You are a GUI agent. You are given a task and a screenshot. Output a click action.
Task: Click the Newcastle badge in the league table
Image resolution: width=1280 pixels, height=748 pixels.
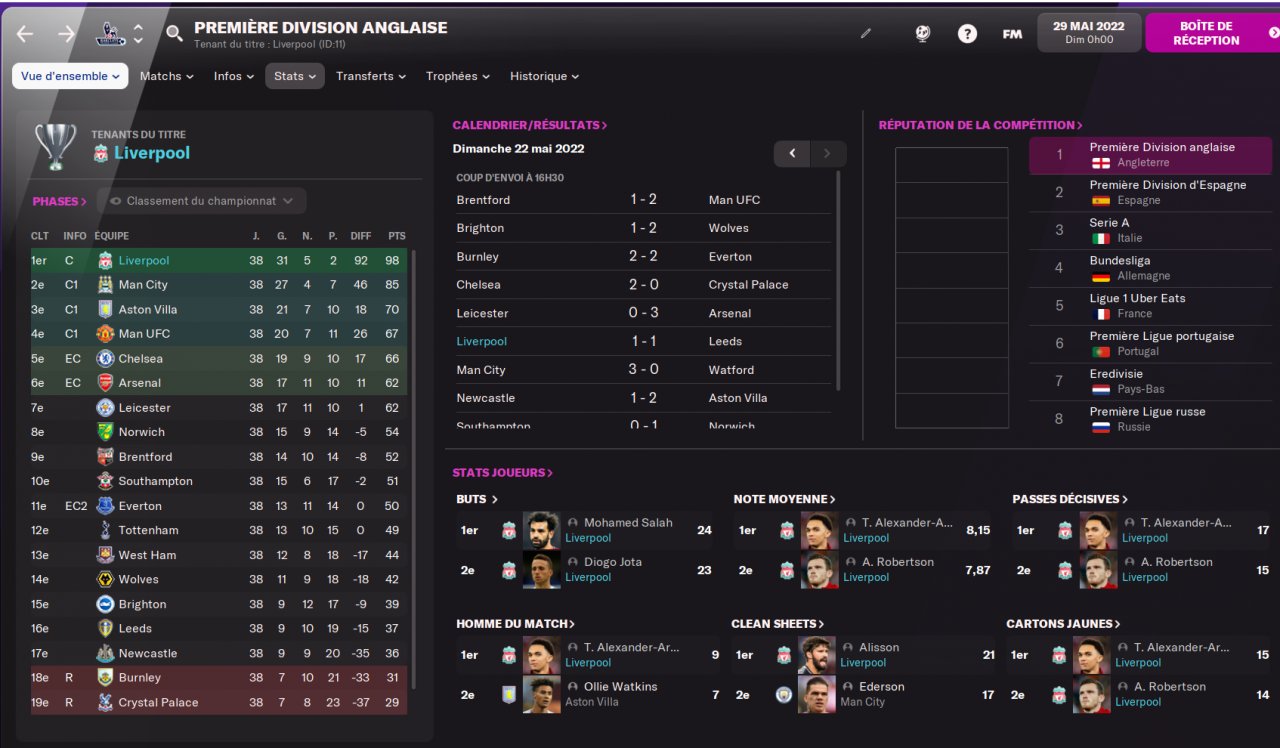105,653
